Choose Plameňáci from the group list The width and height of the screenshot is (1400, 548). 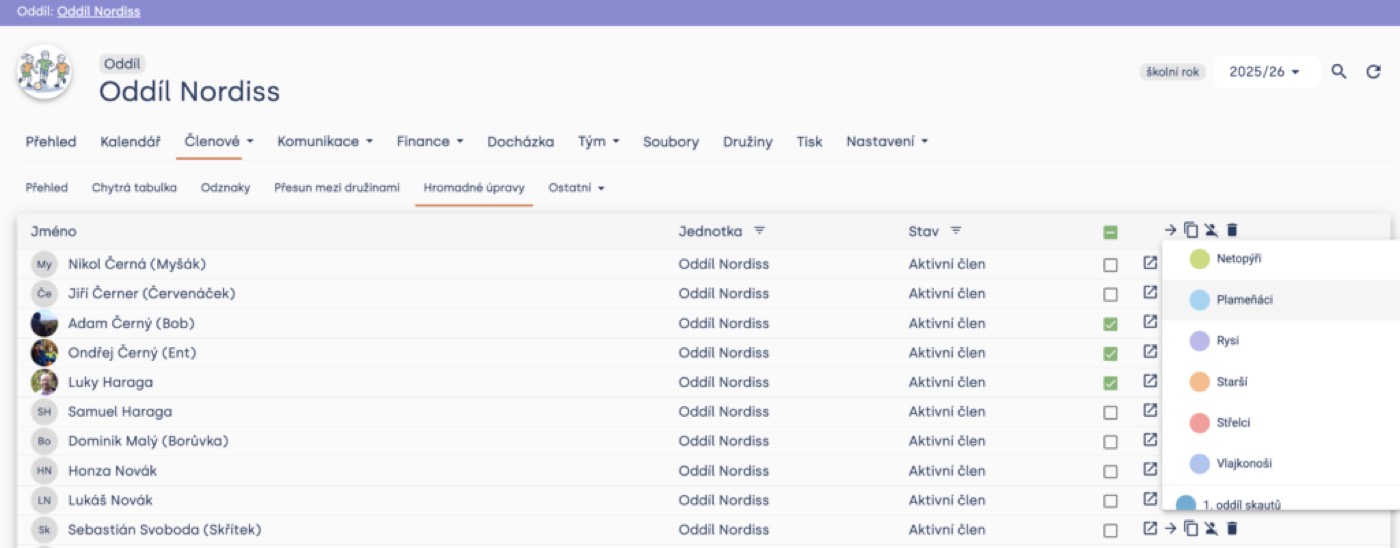coord(1281,300)
